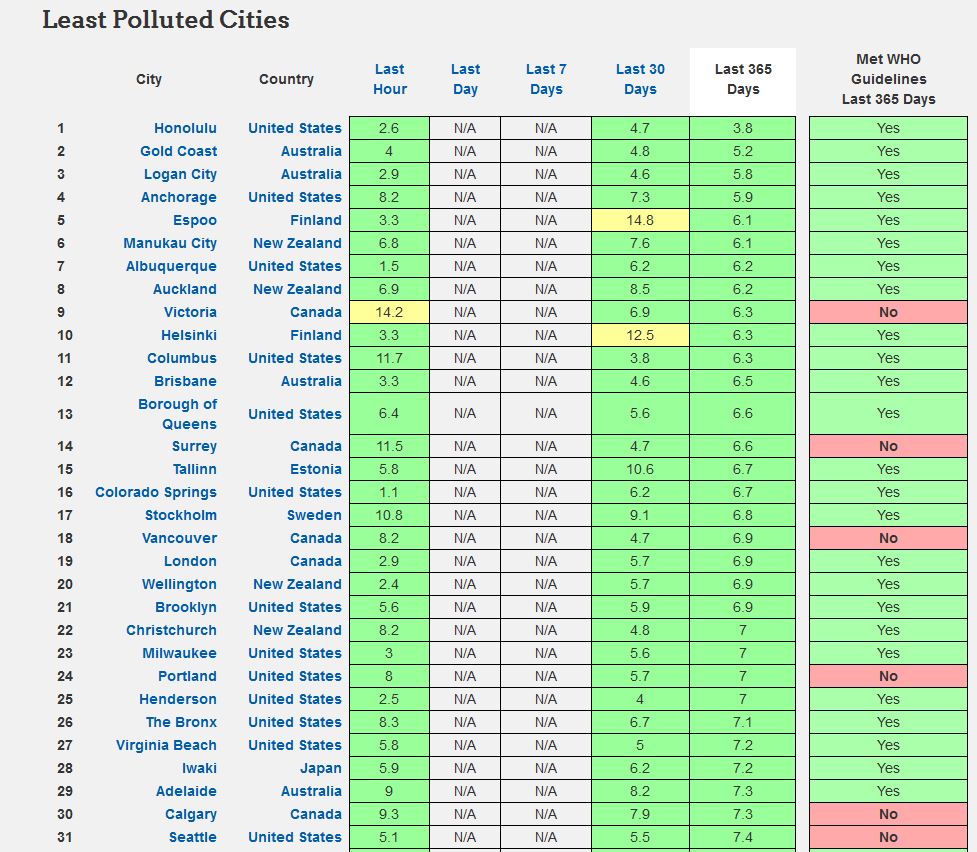The image size is (977, 852).
Task: Click the Espoo city link
Action: [194, 220]
